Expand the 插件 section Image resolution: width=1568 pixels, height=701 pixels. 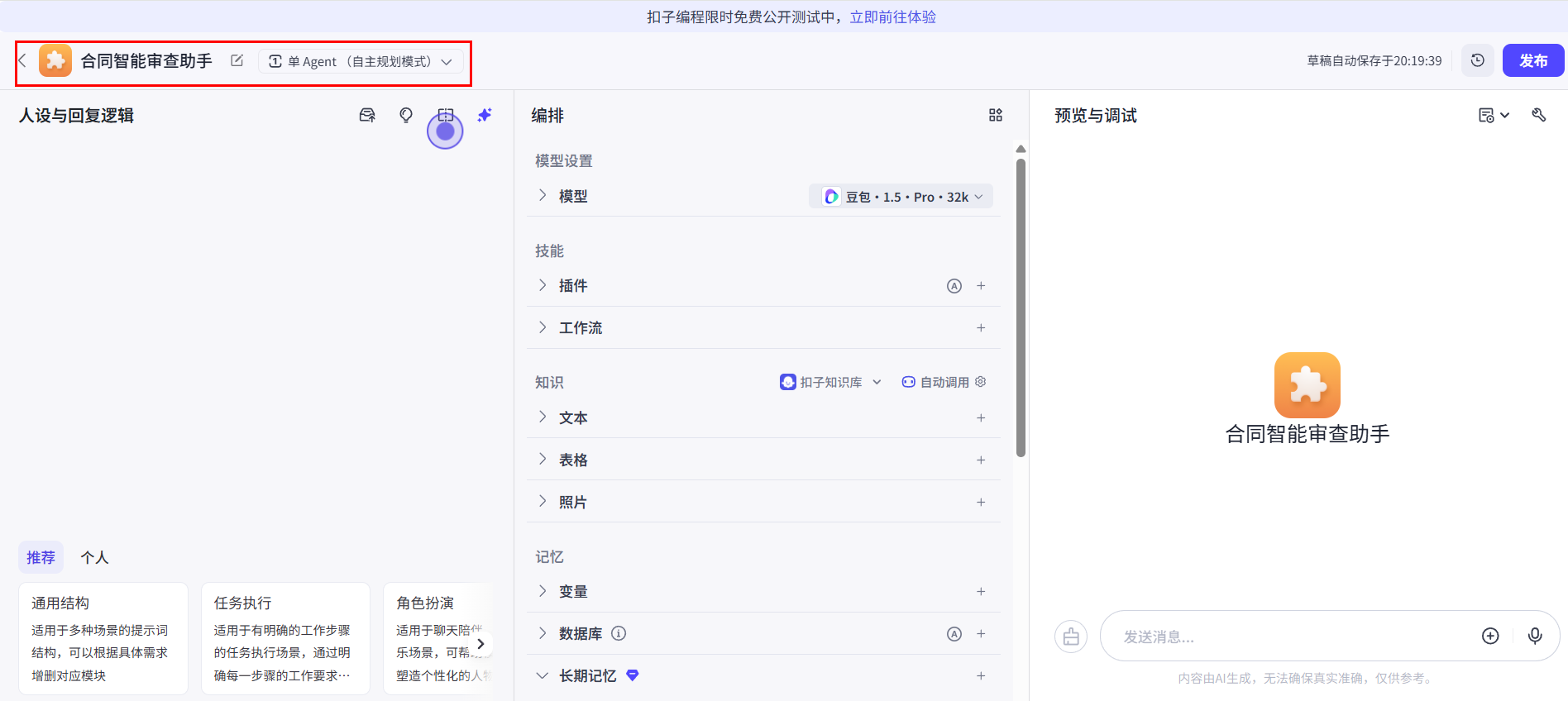pos(543,285)
